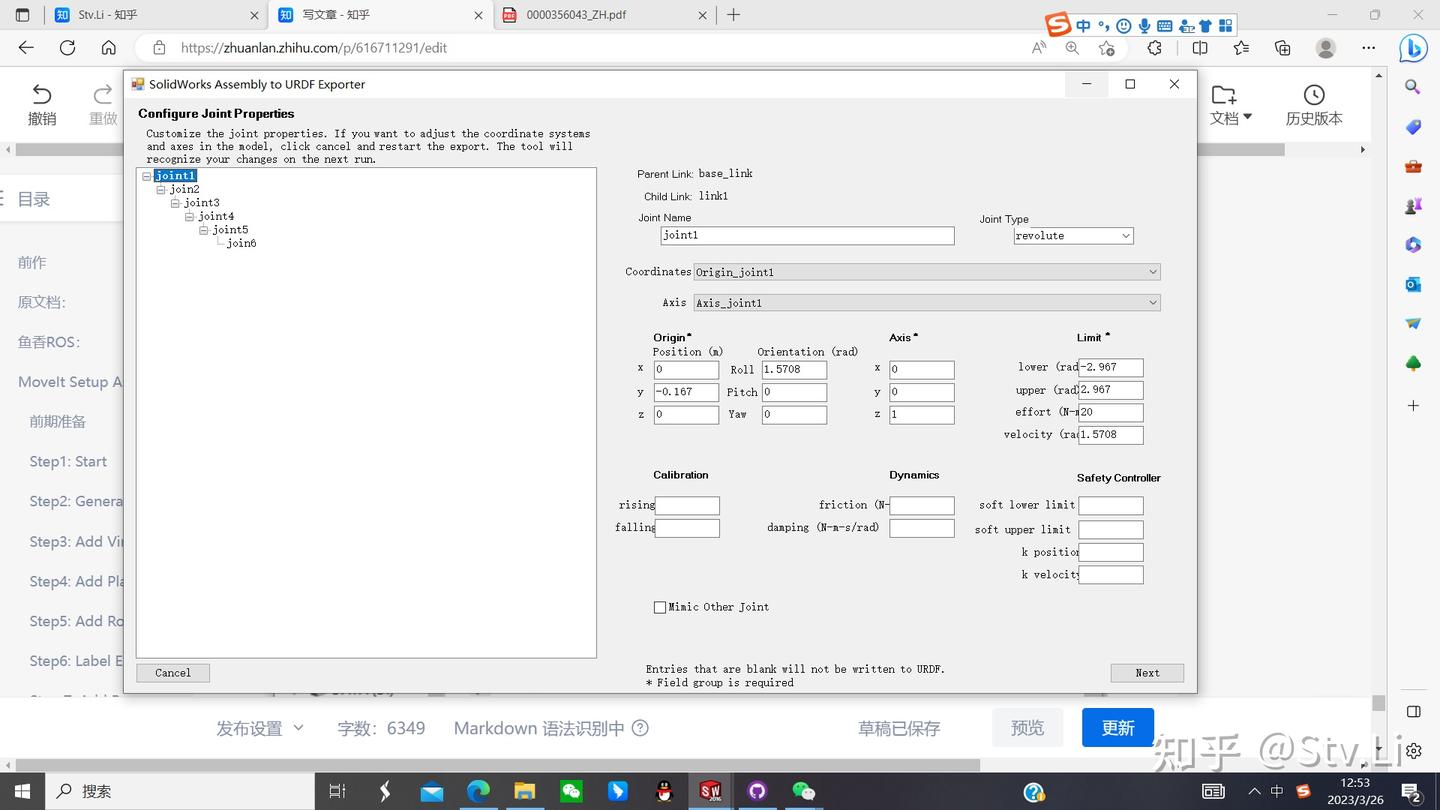Refresh the Zhihu page
The width and height of the screenshot is (1440, 810).
(67, 48)
